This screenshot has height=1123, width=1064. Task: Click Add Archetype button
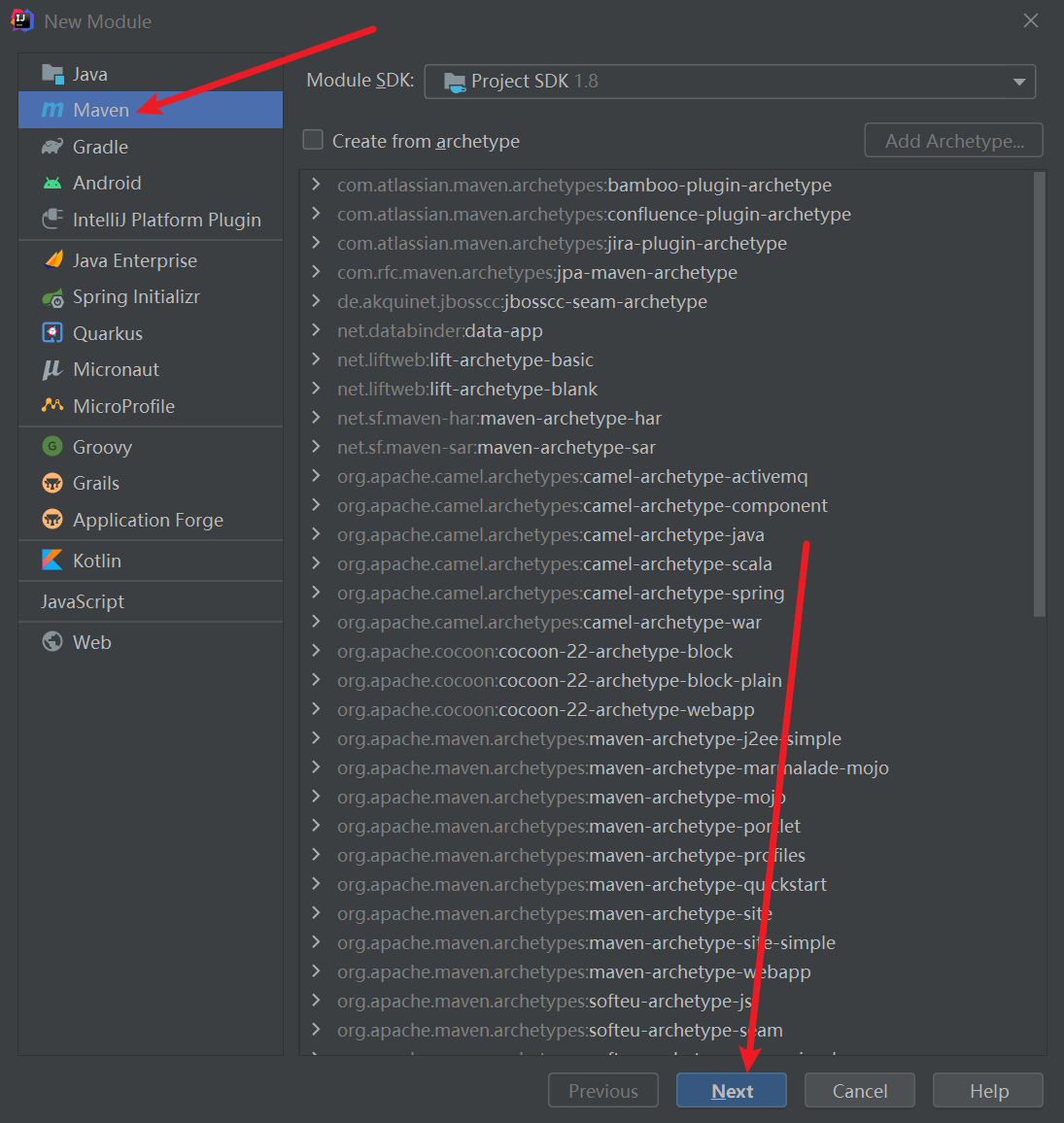point(953,140)
